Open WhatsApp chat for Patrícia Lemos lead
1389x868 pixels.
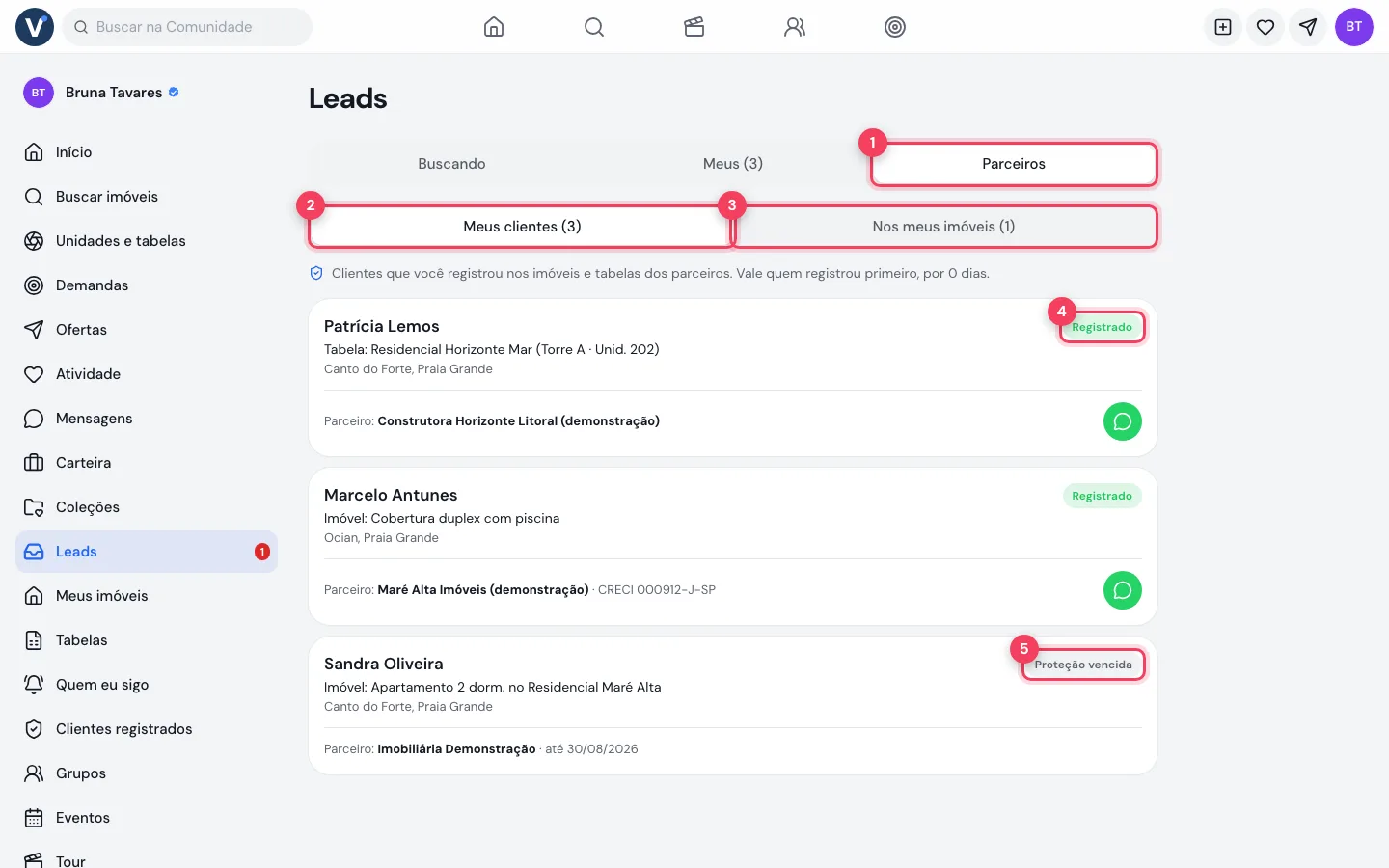(x=1123, y=421)
